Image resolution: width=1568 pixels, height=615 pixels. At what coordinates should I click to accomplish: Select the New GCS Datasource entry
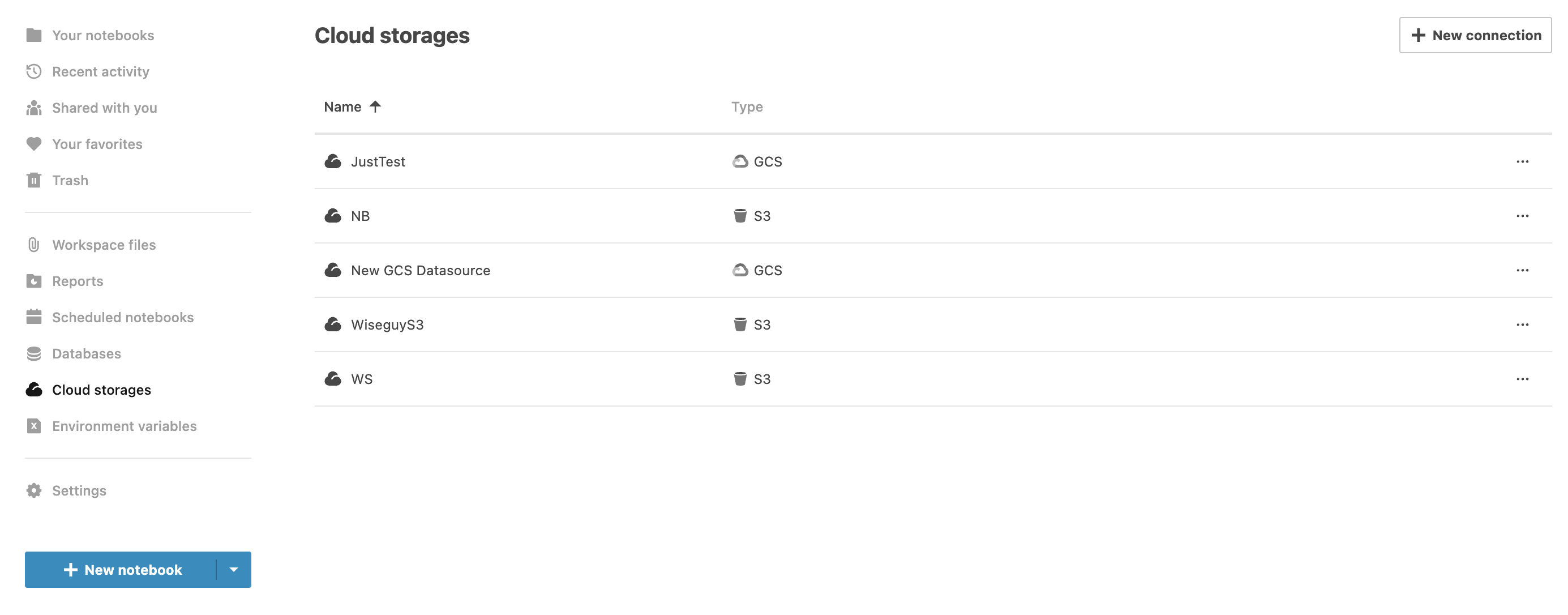(x=420, y=270)
